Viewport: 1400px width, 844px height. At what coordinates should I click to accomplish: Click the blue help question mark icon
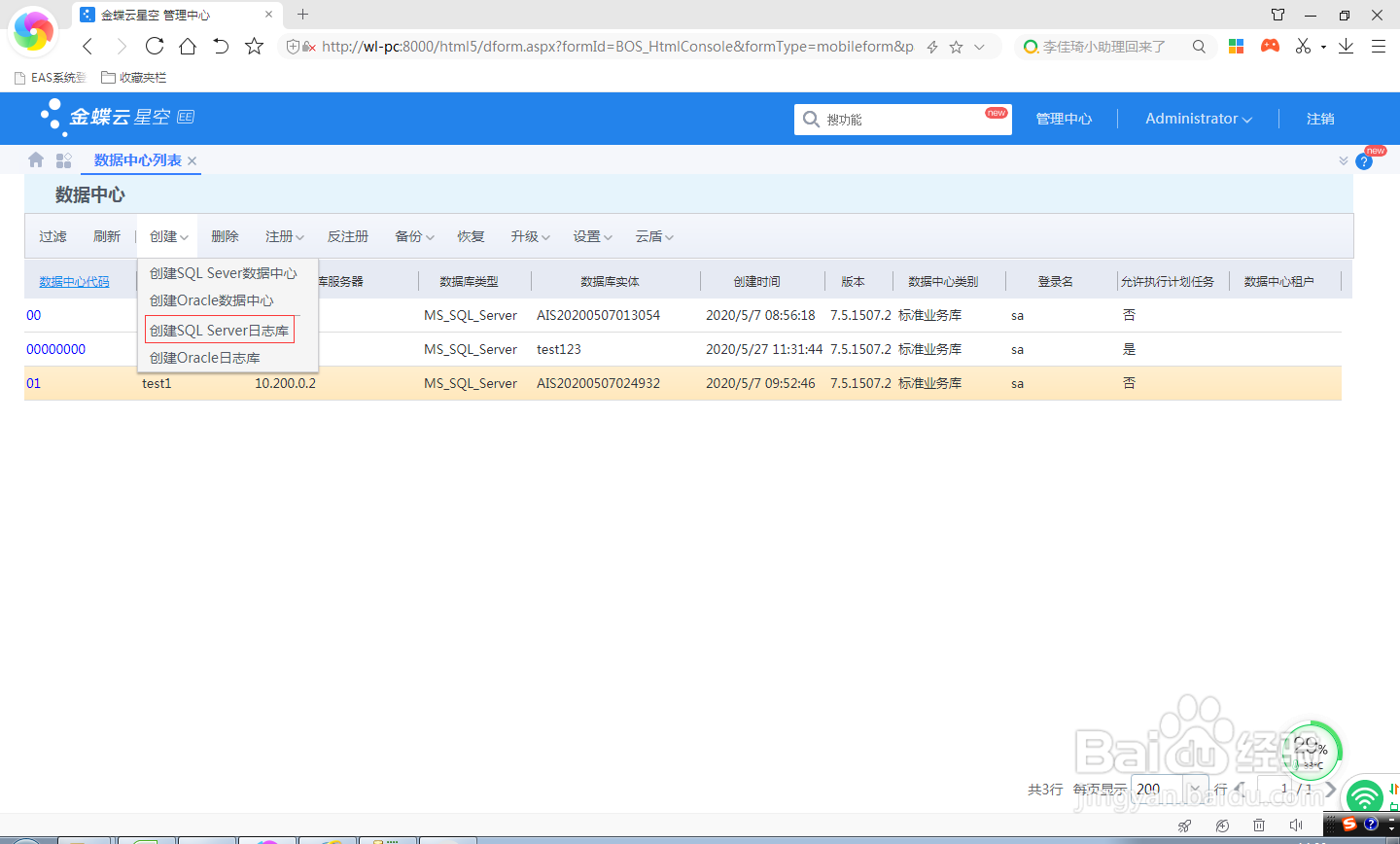tap(1363, 161)
